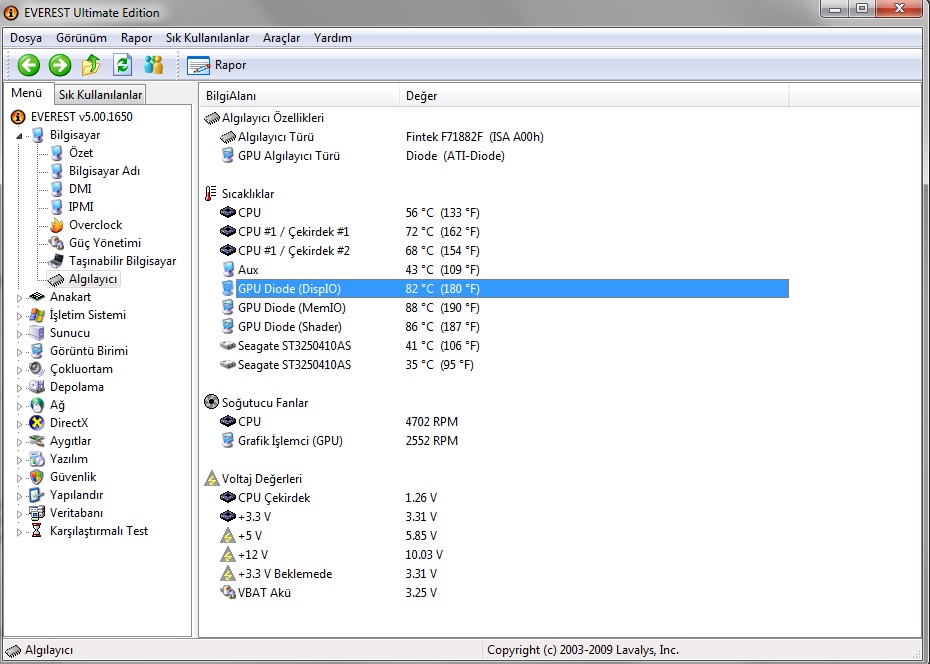Screen dimensions: 930x664
Task: Click the Ağ network globe icon
Action: [x=37, y=405]
